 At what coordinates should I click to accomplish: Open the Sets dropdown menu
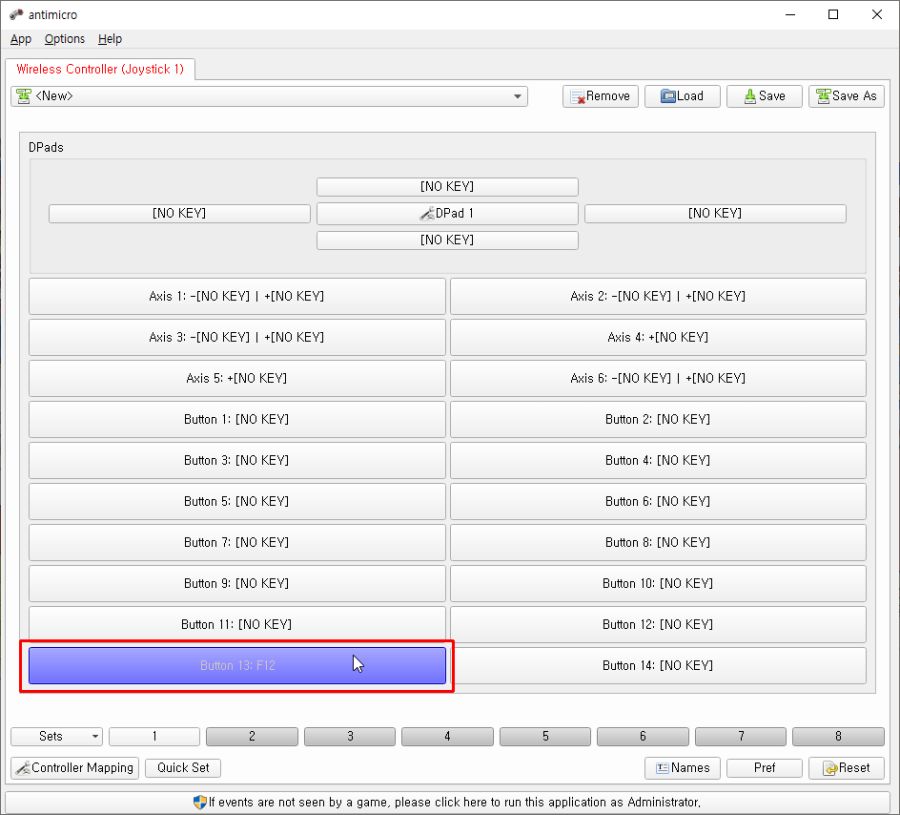click(x=56, y=736)
